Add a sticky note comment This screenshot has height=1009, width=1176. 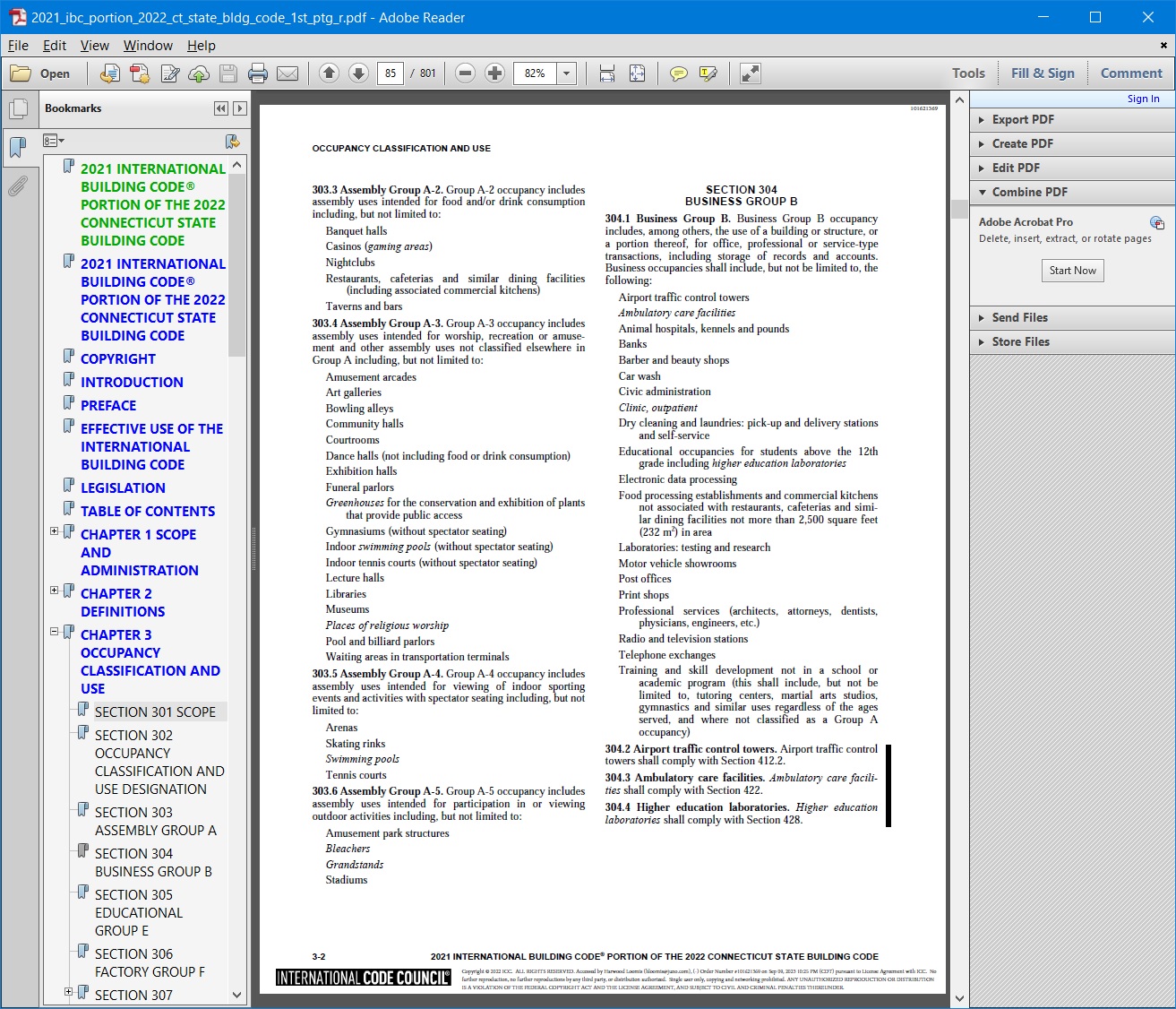(679, 73)
